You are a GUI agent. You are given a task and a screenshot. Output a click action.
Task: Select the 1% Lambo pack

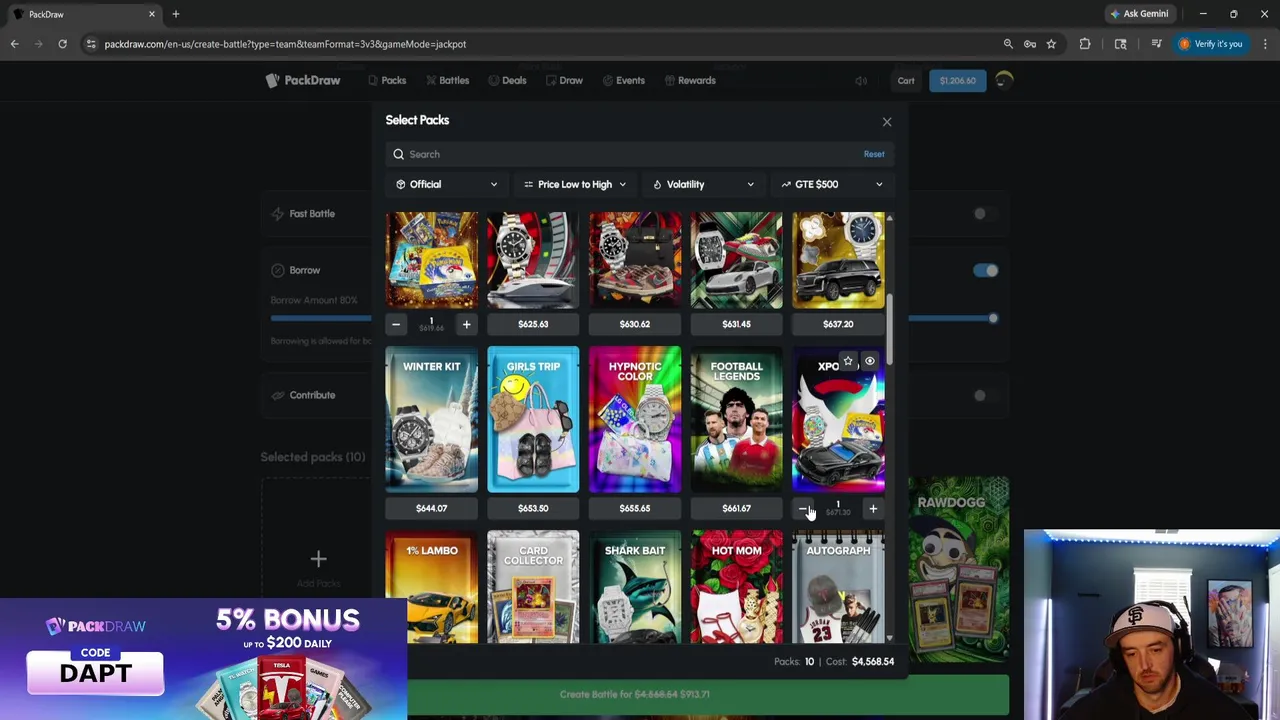tap(432, 587)
